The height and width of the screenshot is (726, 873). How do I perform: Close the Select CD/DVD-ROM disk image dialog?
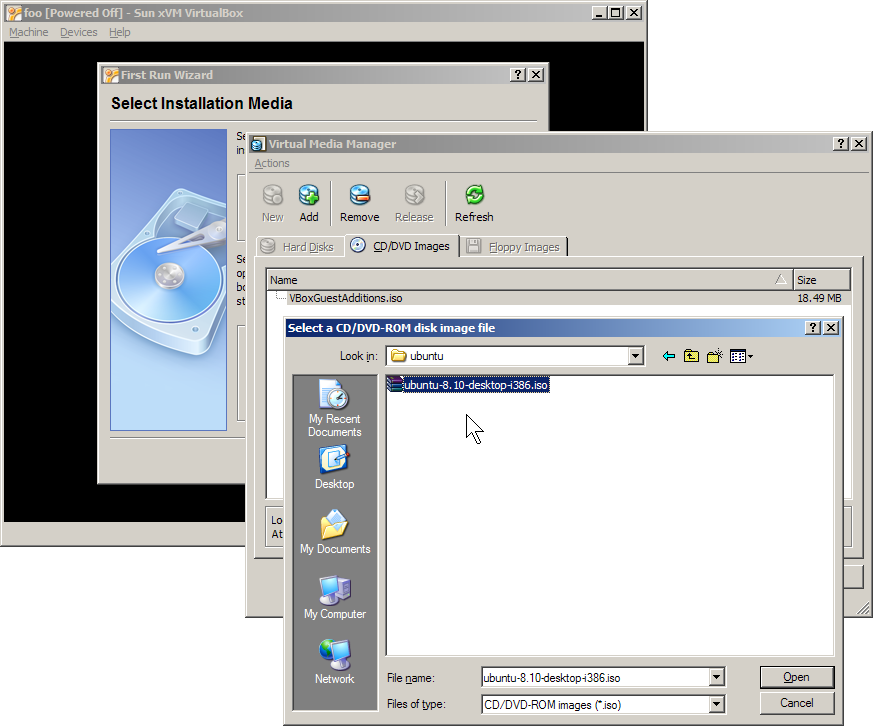(831, 327)
